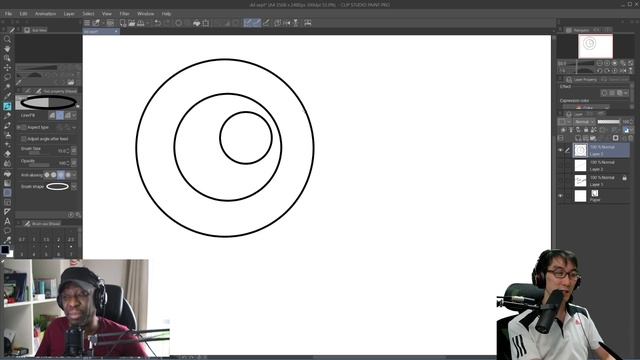Image resolution: width=640 pixels, height=360 pixels.
Task: Open the Line/Fill options dropdown
Action: pyautogui.click(x=74, y=116)
